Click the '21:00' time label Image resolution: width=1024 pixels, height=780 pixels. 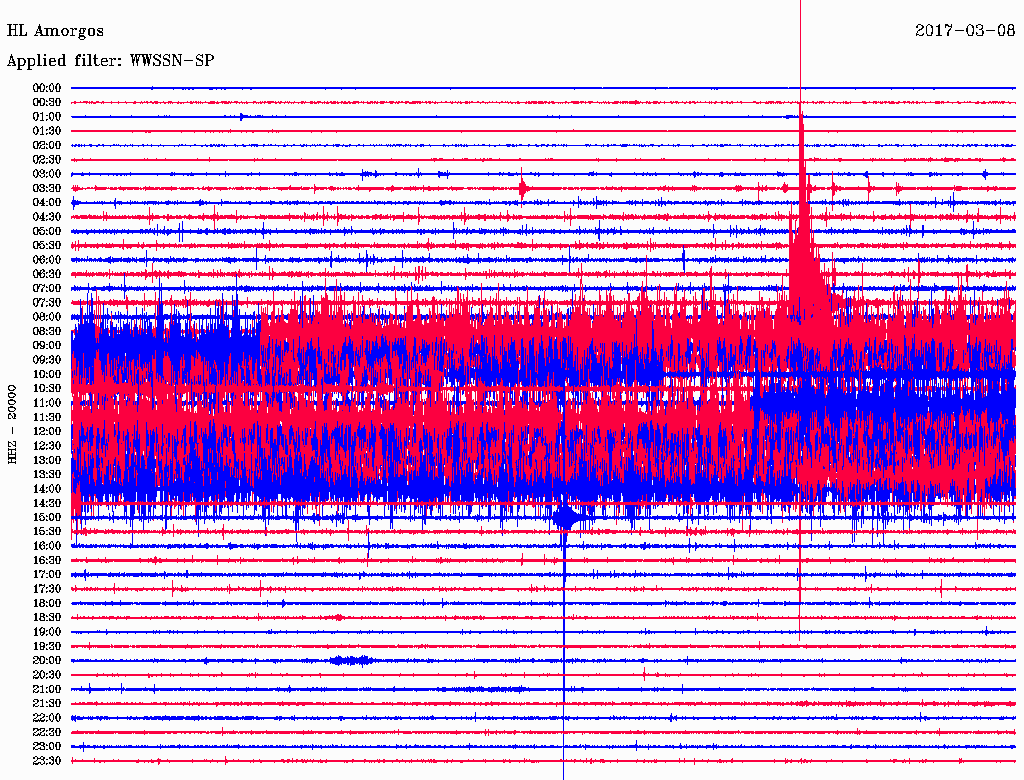47,689
